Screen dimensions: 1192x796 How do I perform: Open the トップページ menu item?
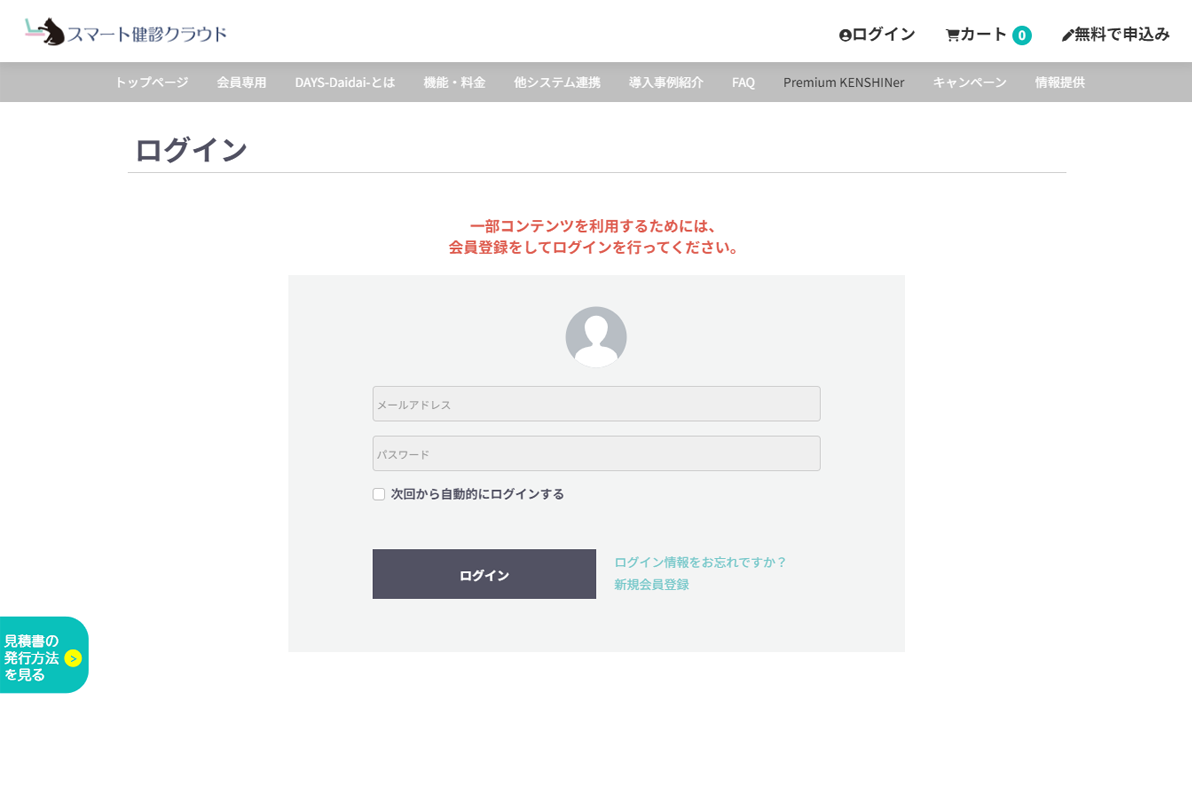coord(151,82)
